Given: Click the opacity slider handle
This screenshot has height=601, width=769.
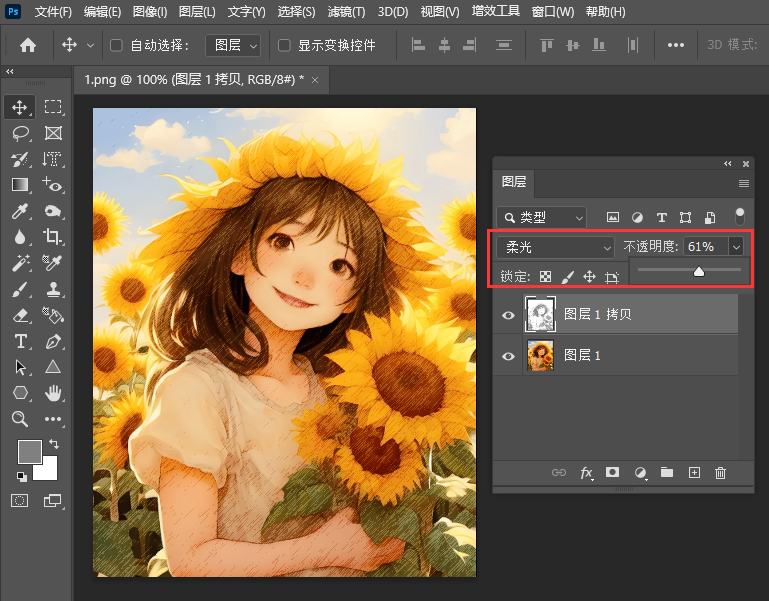Looking at the screenshot, I should pyautogui.click(x=699, y=271).
